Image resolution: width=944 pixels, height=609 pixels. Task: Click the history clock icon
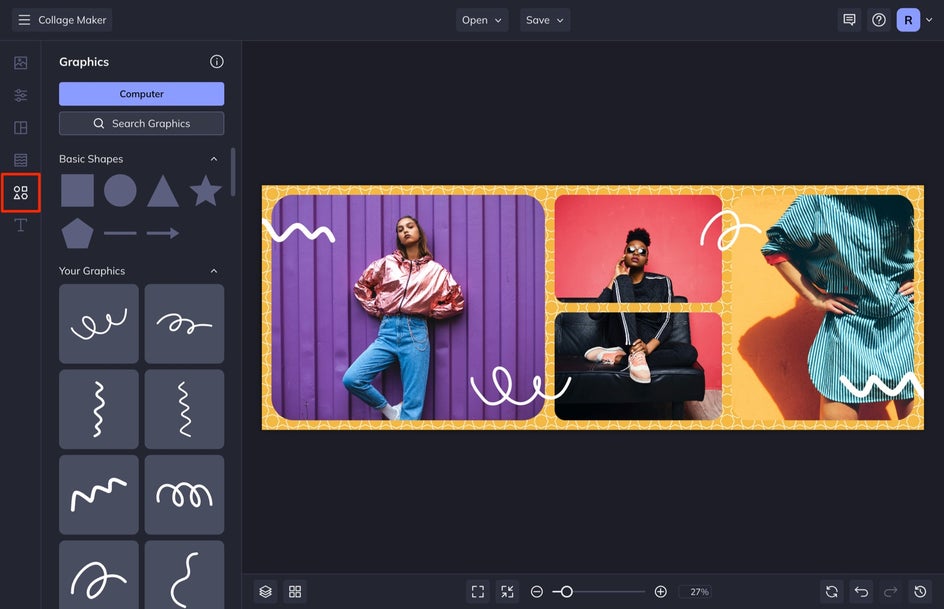(920, 592)
